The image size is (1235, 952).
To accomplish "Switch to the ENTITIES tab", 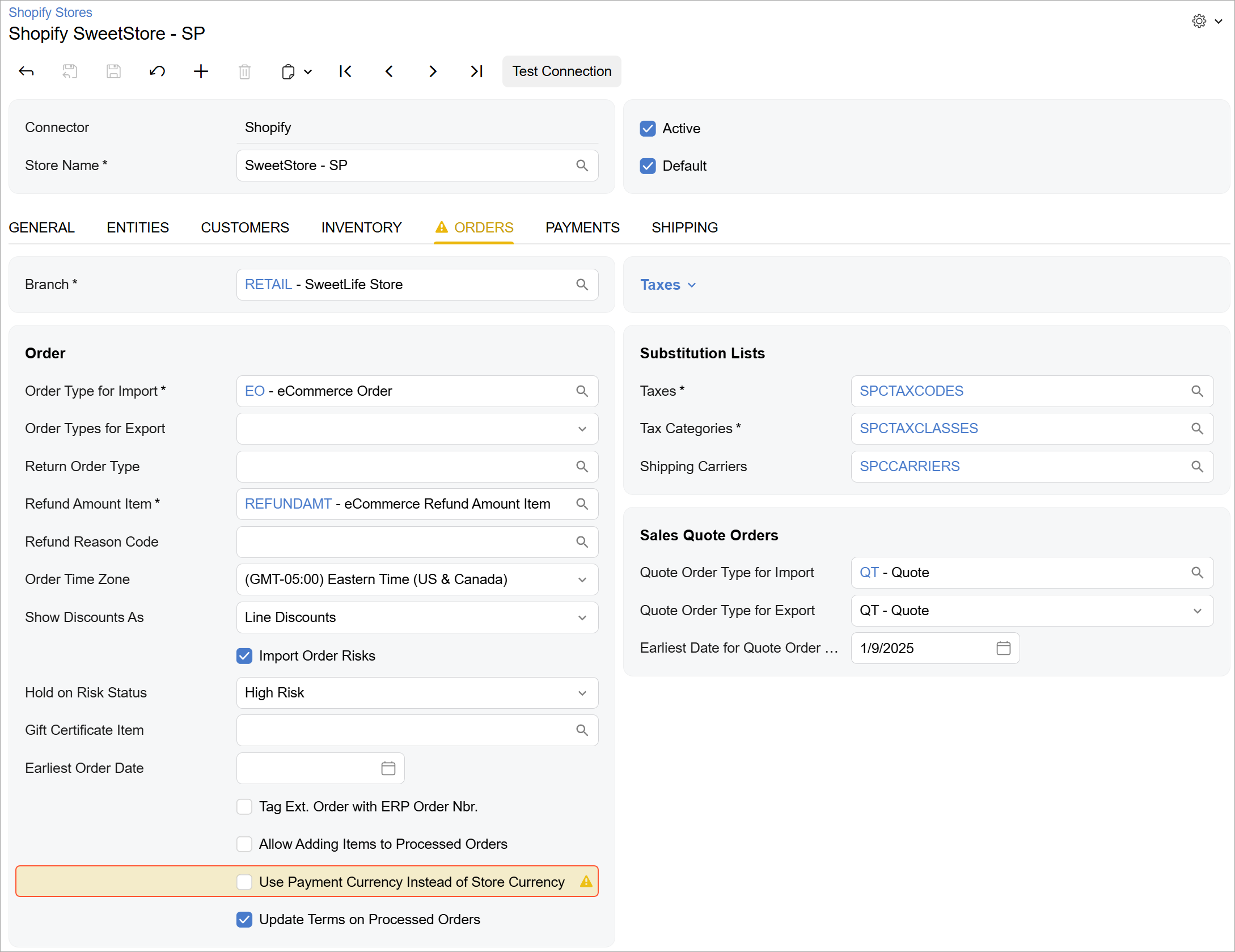I will click(138, 228).
